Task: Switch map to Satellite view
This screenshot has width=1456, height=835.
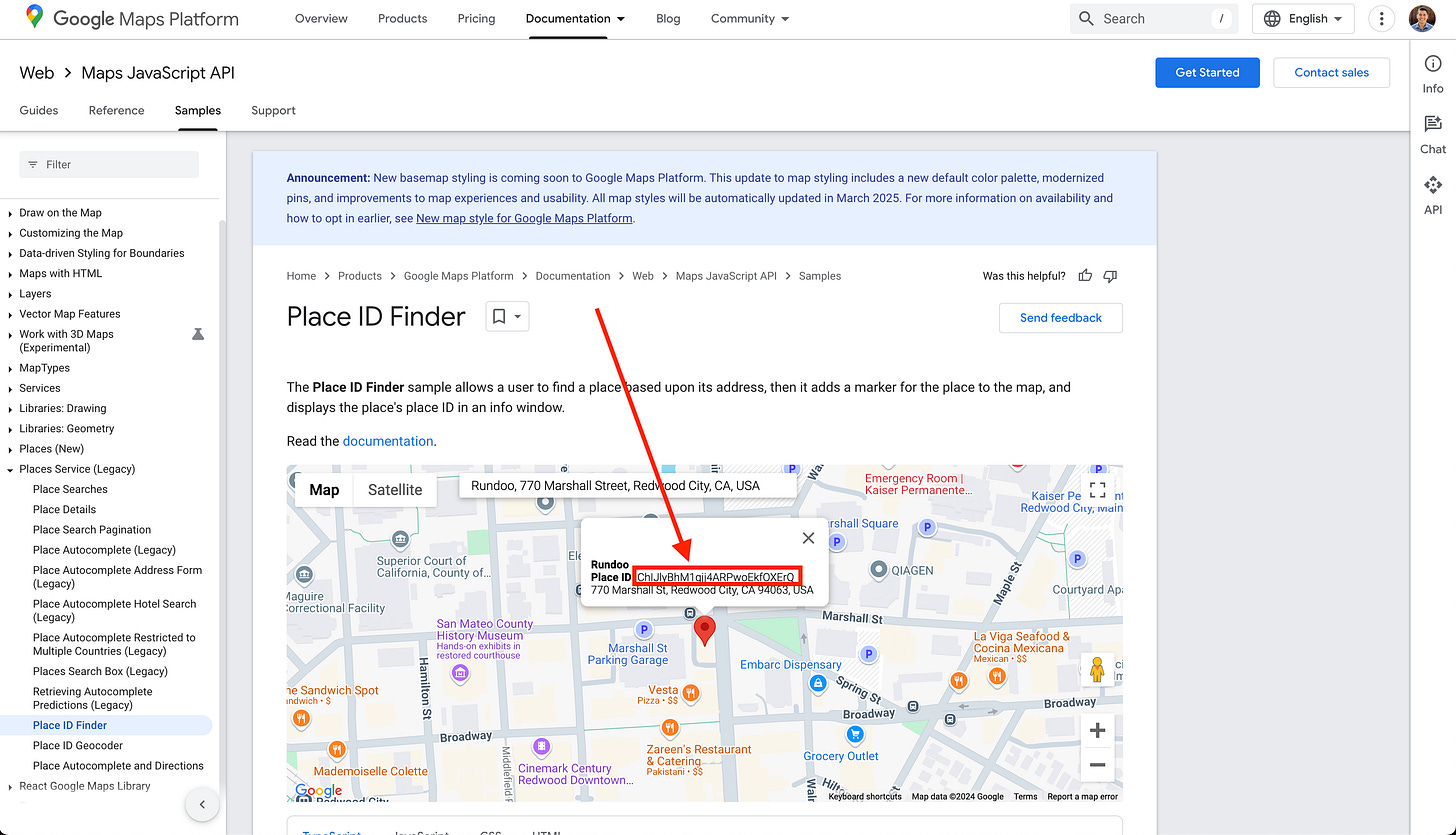Action: click(395, 490)
